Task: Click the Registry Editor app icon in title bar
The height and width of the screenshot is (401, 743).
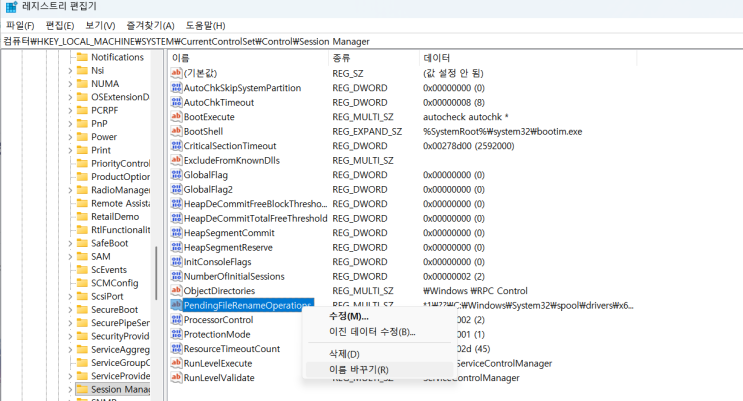Action: click(x=11, y=7)
